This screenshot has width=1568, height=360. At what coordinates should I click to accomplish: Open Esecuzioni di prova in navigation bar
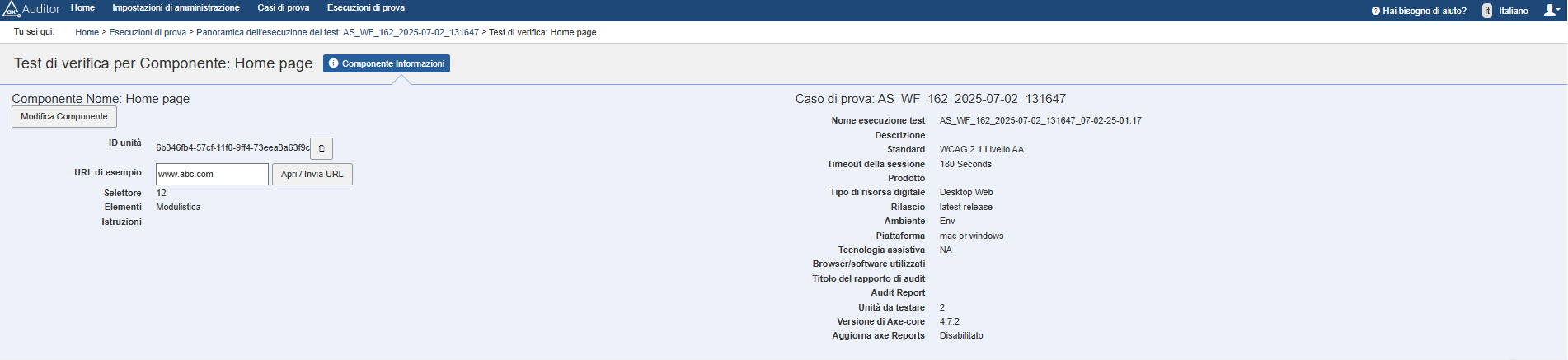(365, 8)
